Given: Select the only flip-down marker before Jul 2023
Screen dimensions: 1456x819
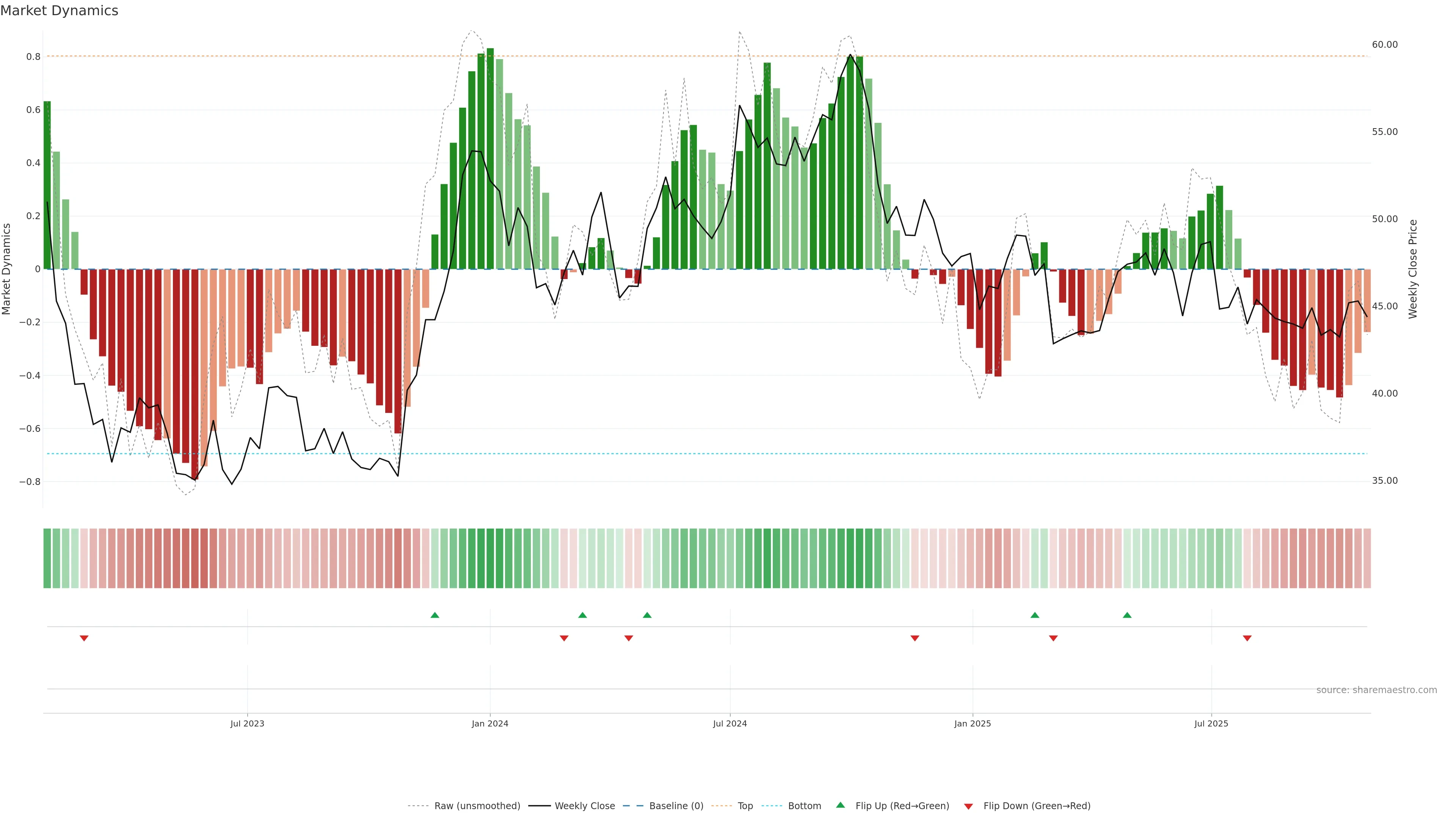Looking at the screenshot, I should point(84,638).
